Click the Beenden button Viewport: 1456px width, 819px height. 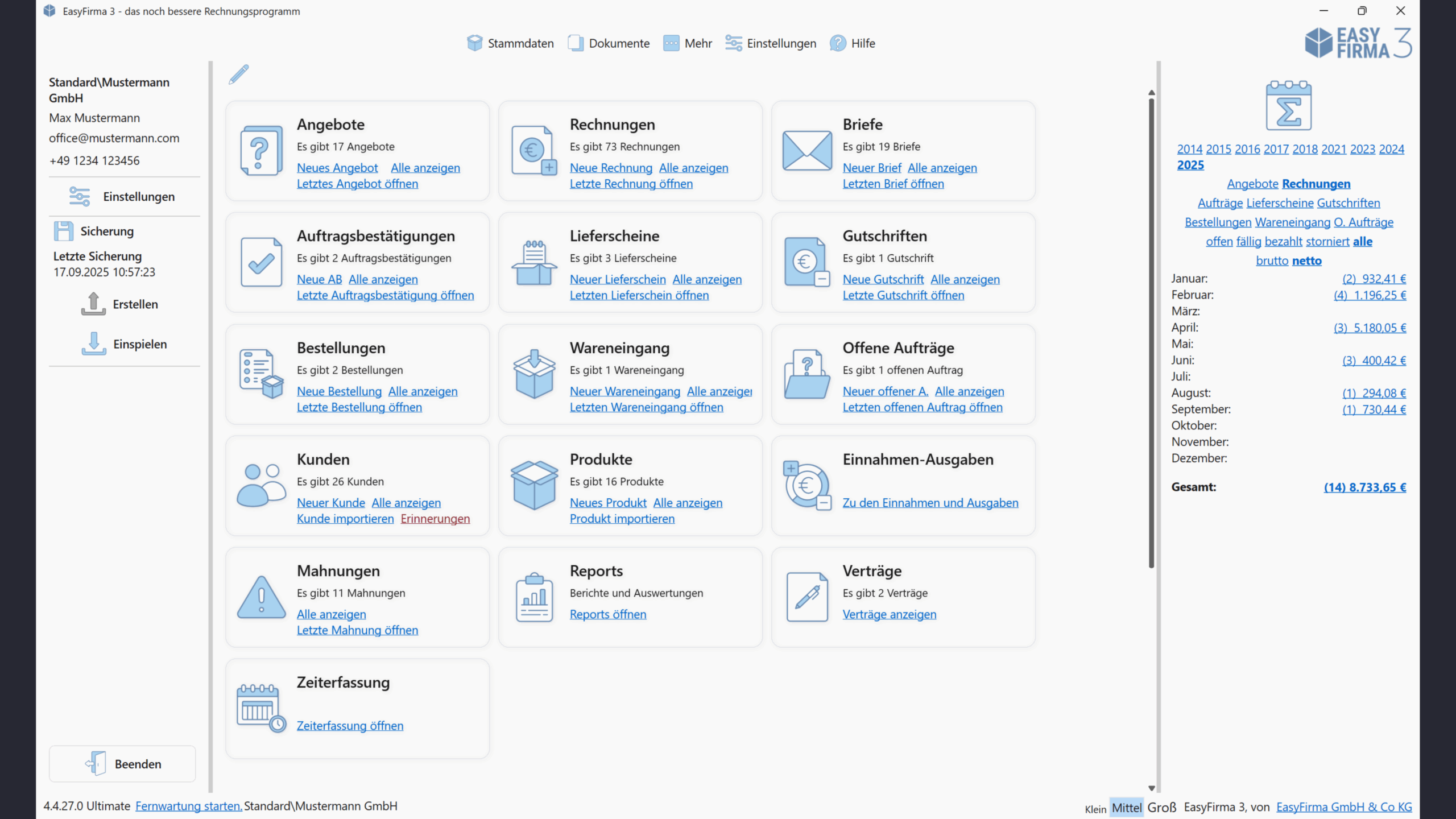click(122, 764)
